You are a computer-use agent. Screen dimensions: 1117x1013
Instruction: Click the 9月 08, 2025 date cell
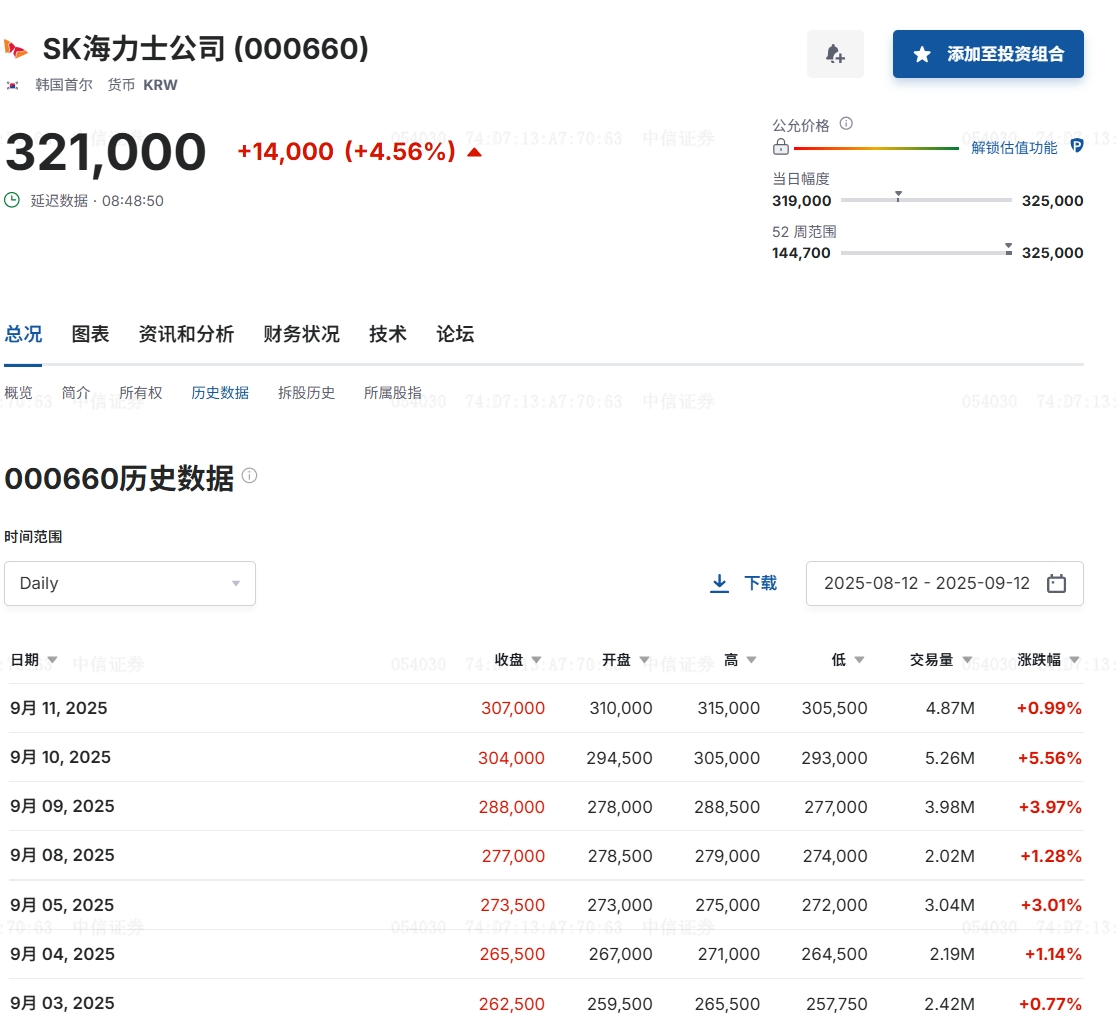(x=62, y=856)
